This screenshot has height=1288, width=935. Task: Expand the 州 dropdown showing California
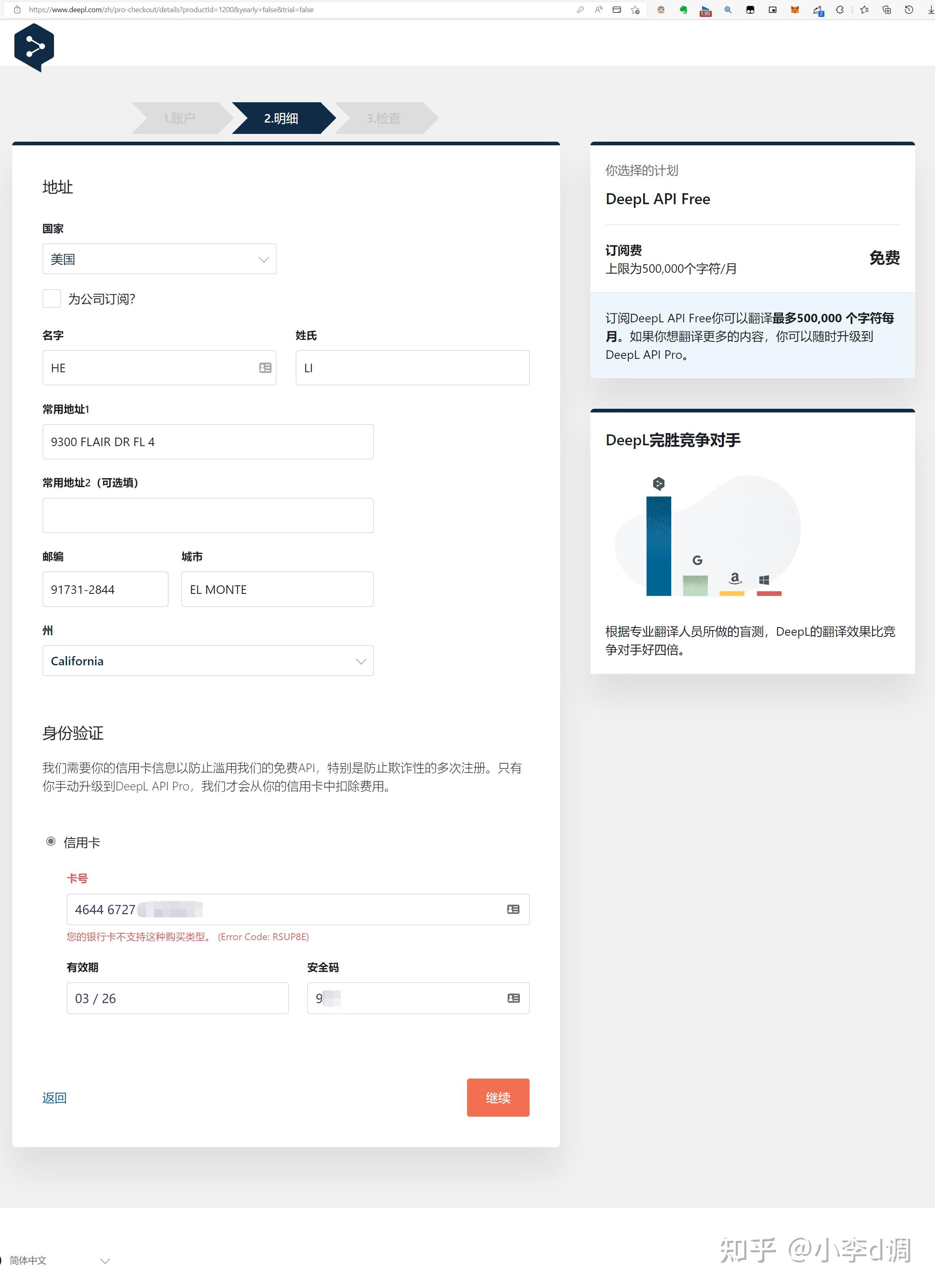208,660
